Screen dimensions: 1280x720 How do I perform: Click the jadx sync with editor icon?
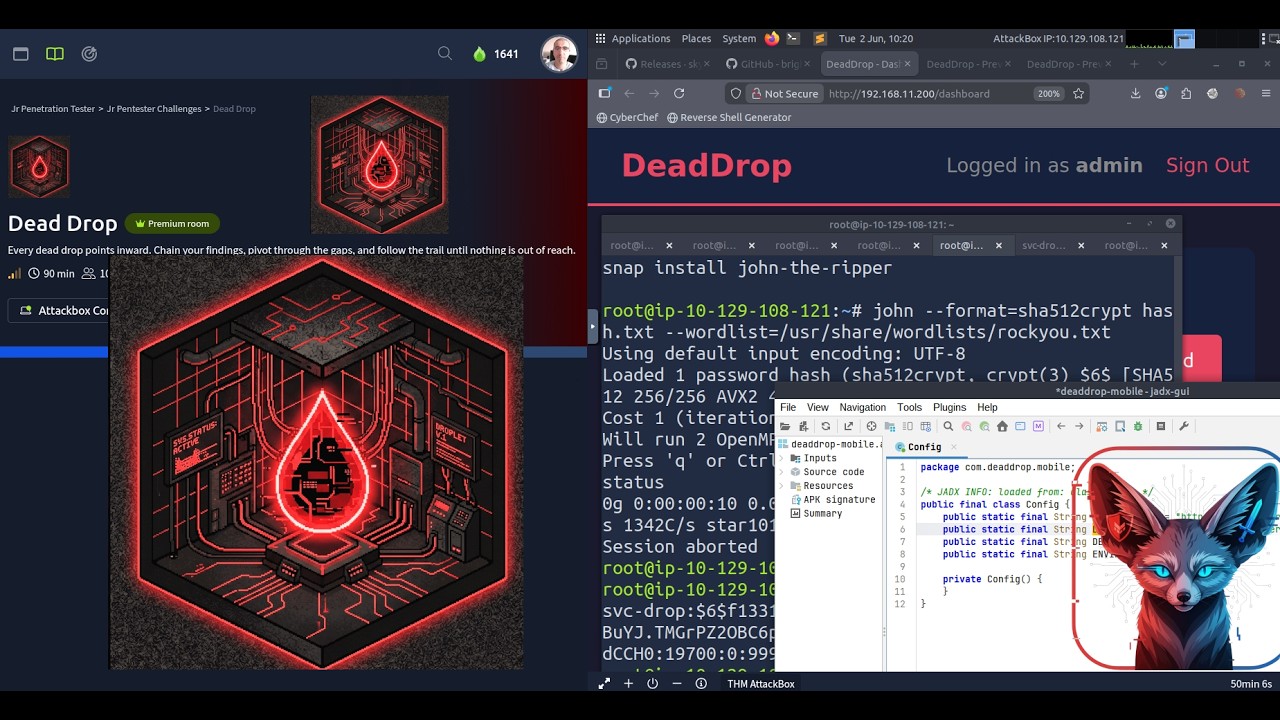pos(871,426)
